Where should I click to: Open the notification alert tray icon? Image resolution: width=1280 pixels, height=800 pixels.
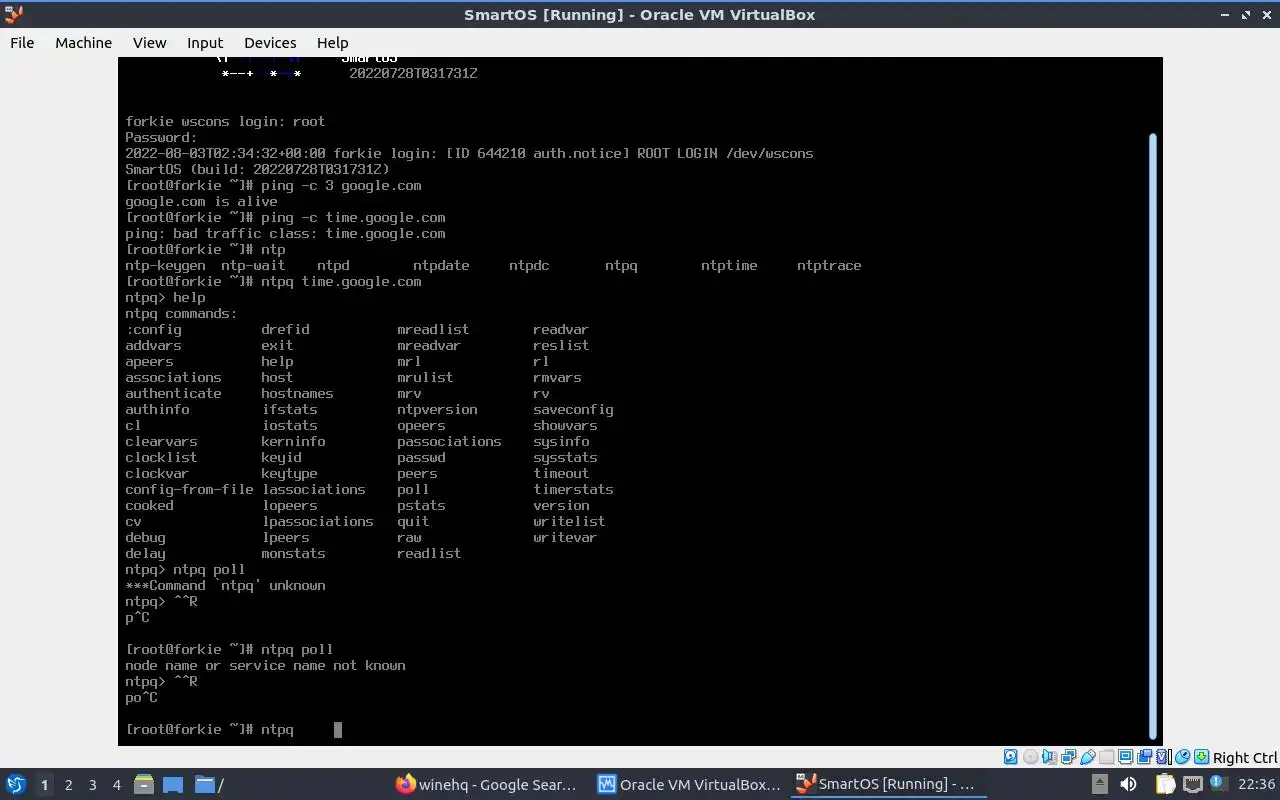pyautogui.click(x=1218, y=782)
